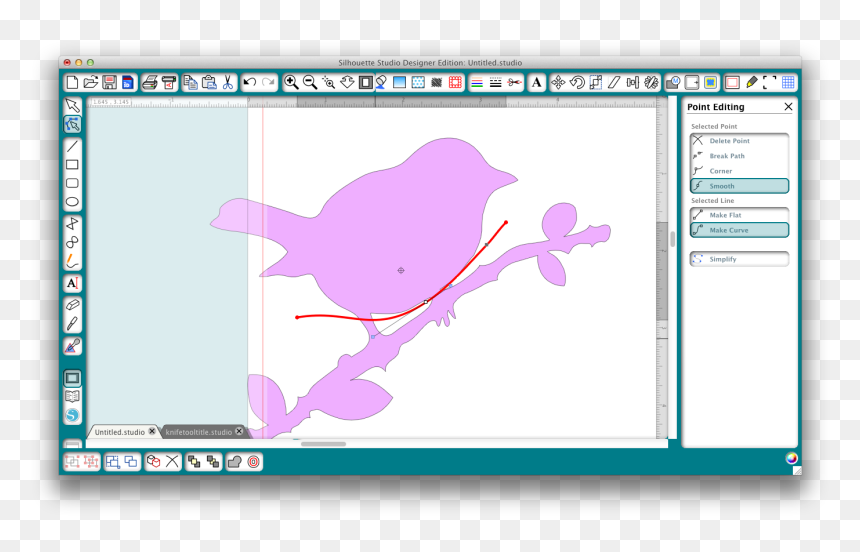The height and width of the screenshot is (552, 860).
Task: Close the Point Editing panel
Action: (x=788, y=106)
